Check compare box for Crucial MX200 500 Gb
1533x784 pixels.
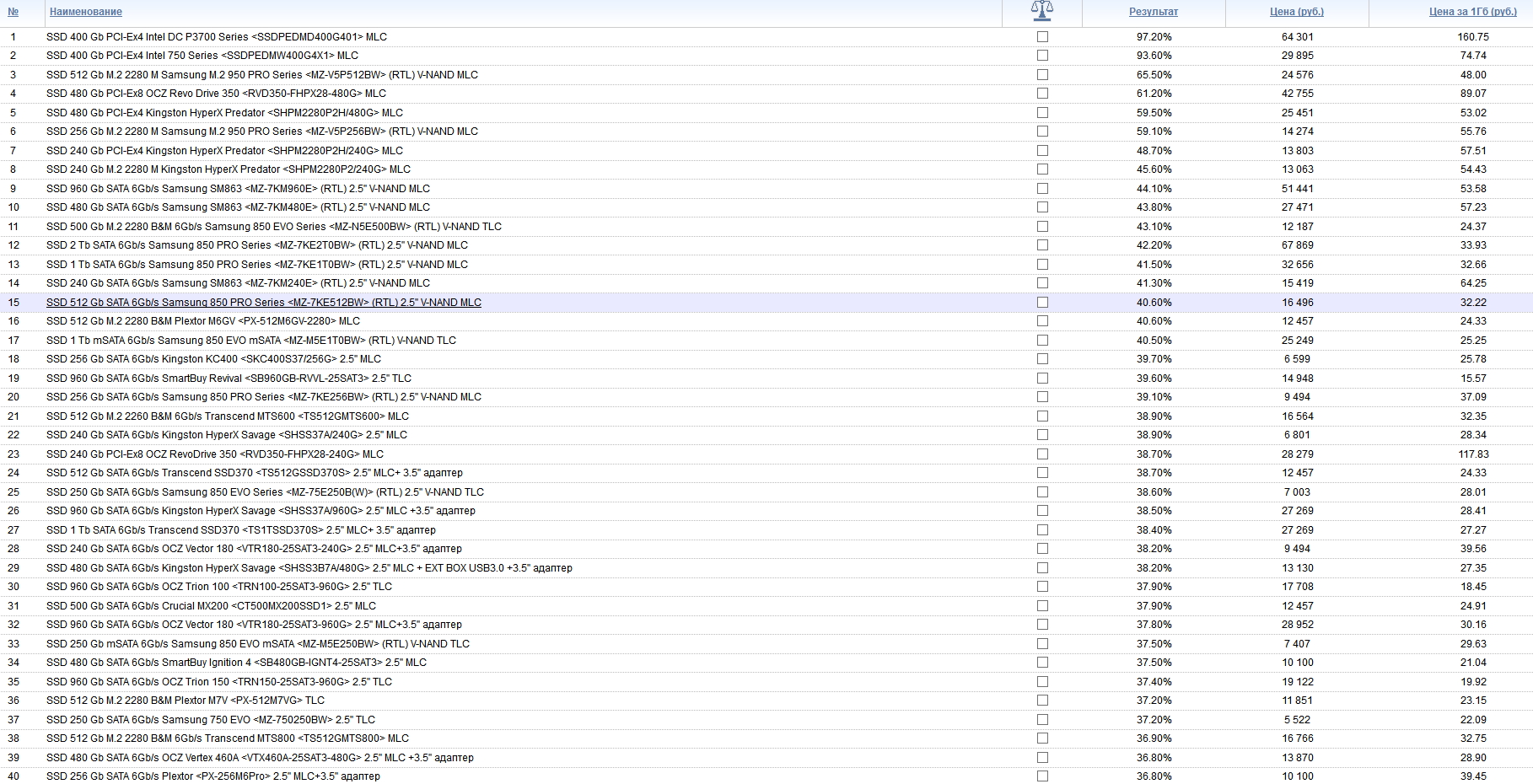(x=1042, y=606)
